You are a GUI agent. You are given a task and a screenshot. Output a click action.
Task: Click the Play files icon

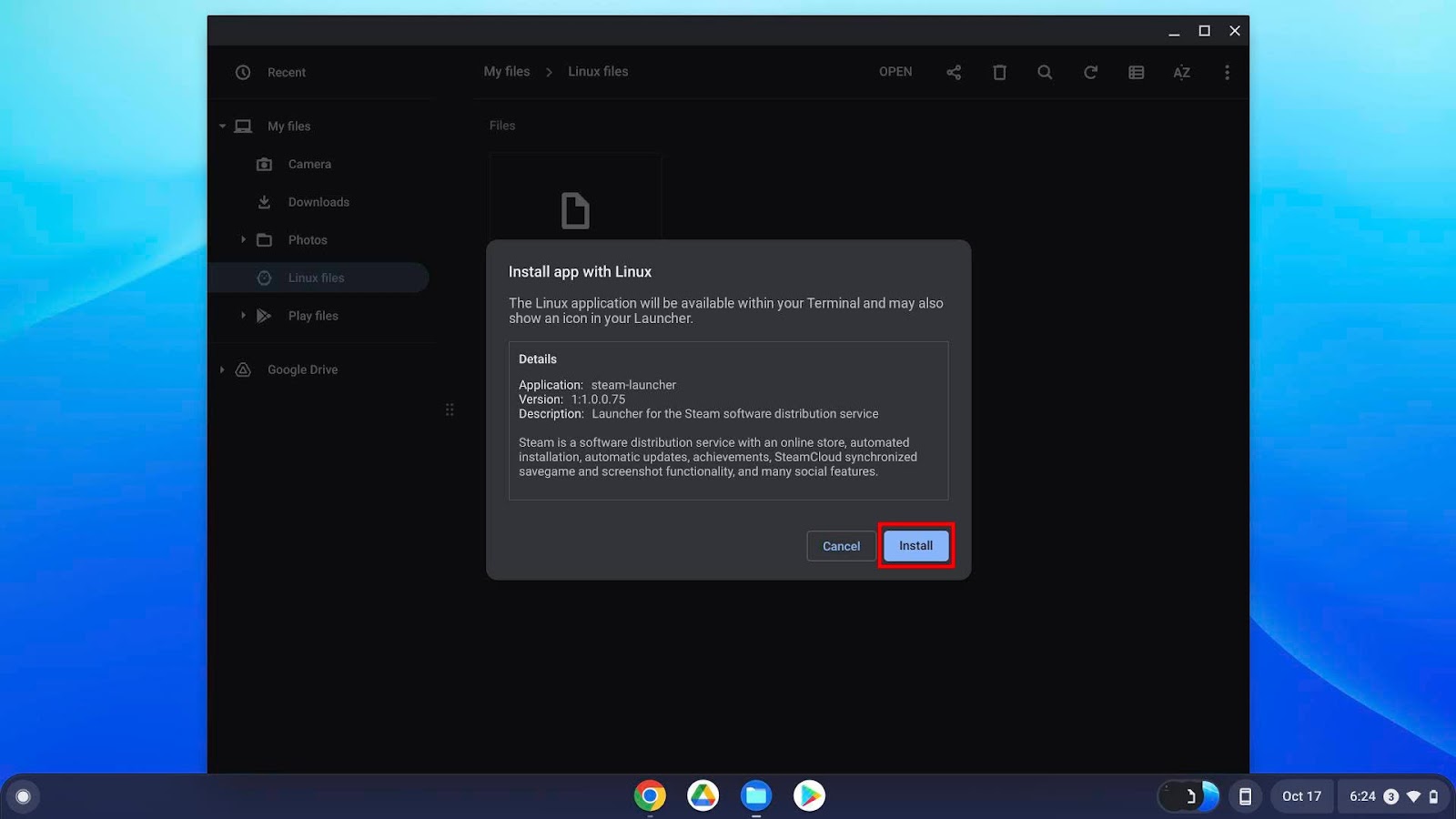264,316
